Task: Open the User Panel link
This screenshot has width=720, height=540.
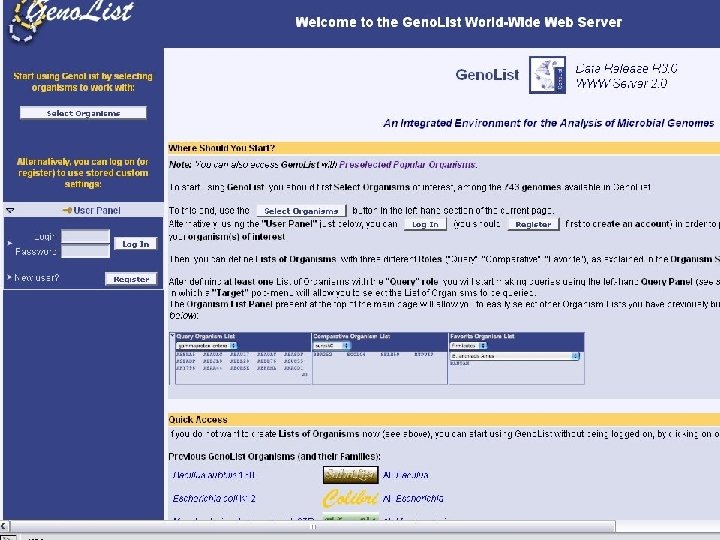Action: 96,210
